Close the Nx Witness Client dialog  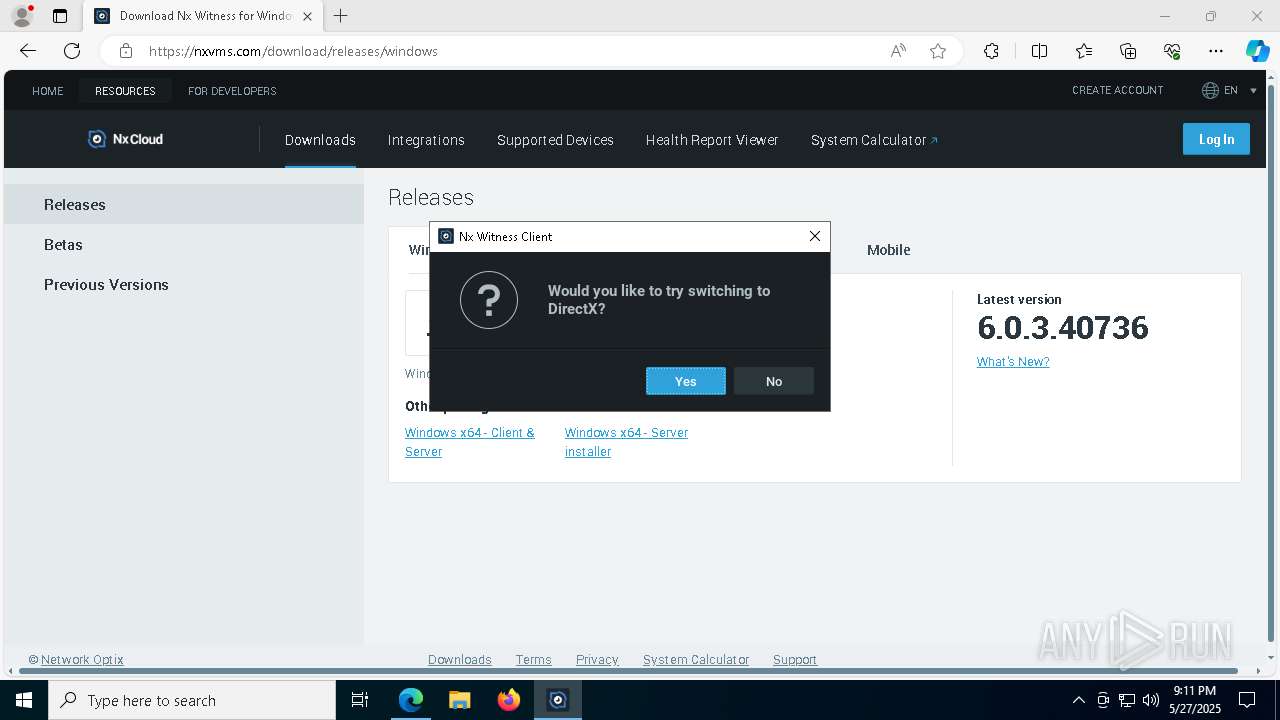coord(815,236)
